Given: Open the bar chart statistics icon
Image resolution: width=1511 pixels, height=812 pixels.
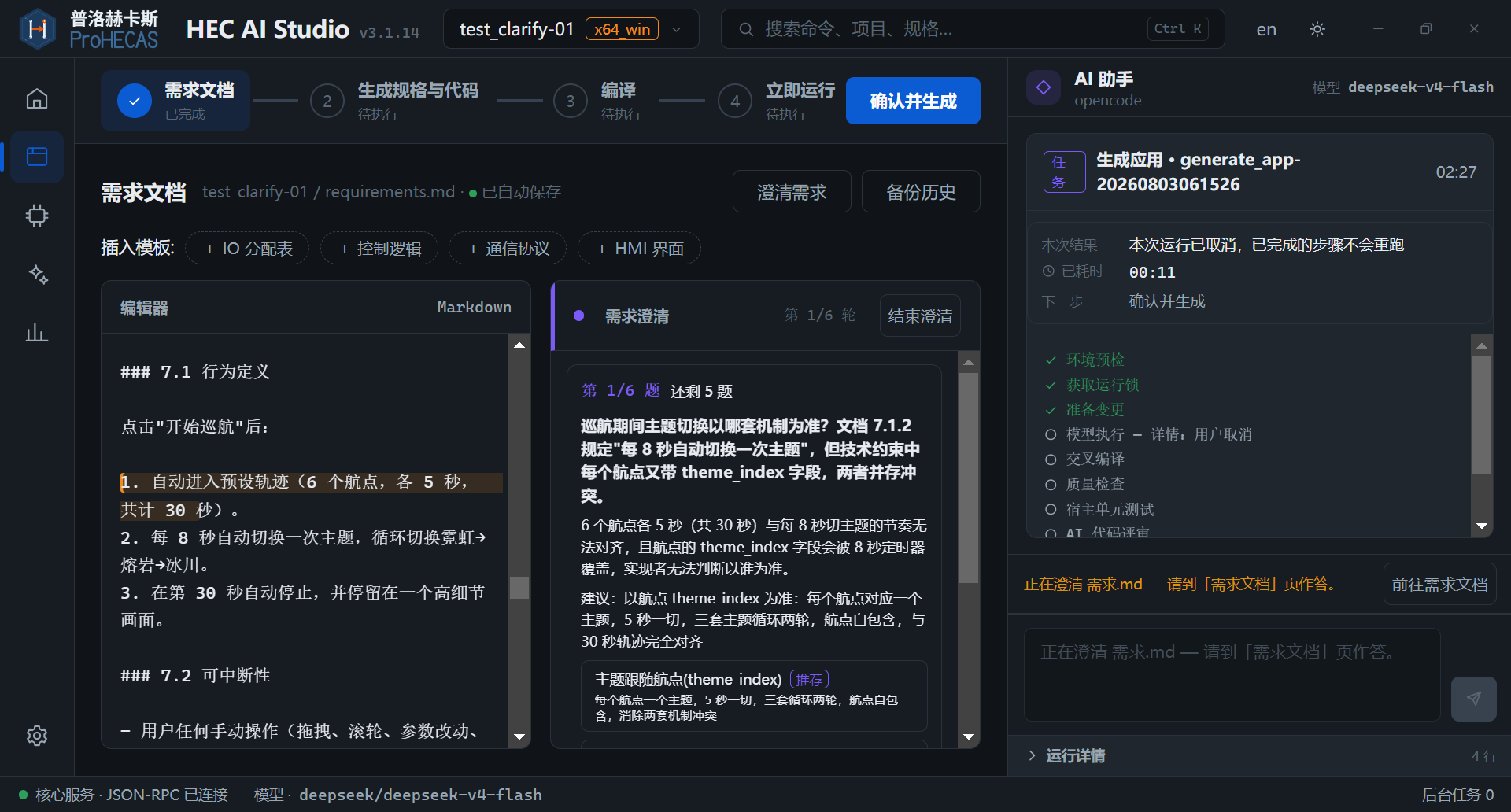Looking at the screenshot, I should click(x=37, y=332).
